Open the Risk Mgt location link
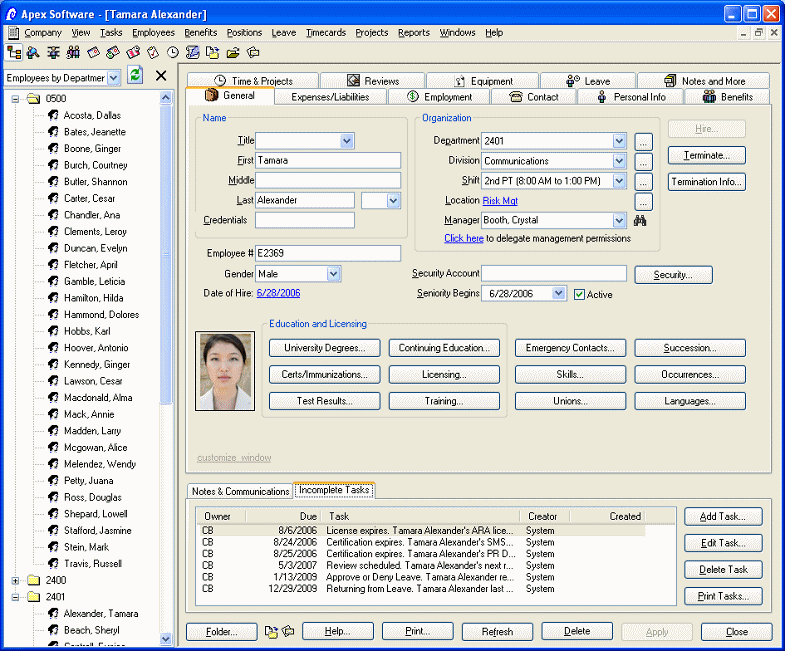Screen dimensions: 785x651 tap(500, 201)
